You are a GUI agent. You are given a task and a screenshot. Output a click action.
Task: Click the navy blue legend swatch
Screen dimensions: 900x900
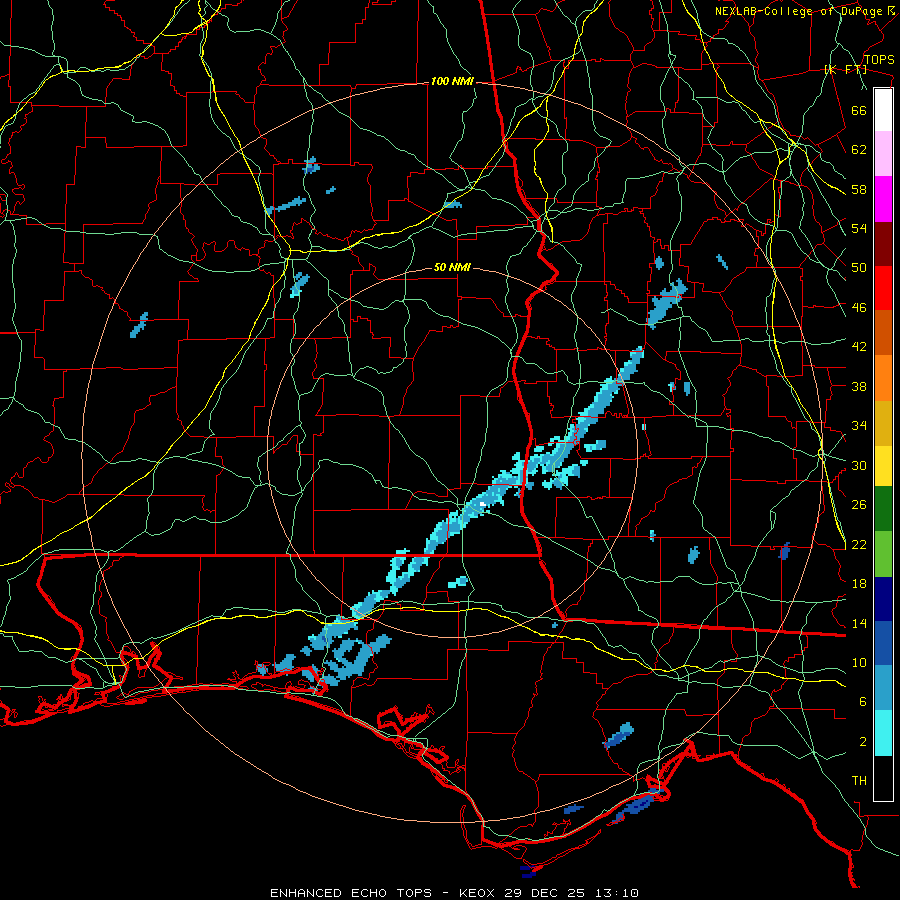[x=883, y=599]
